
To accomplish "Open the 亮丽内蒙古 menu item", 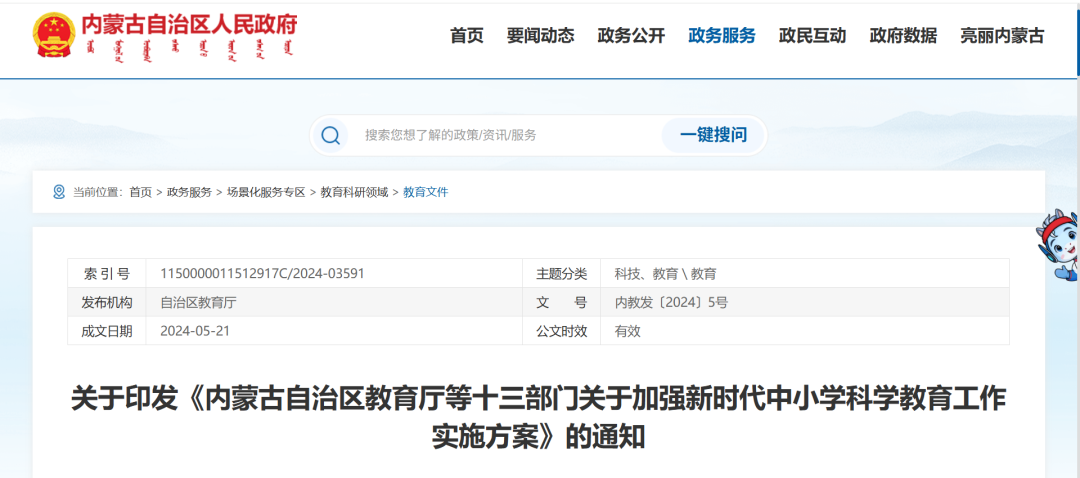I will [1002, 36].
